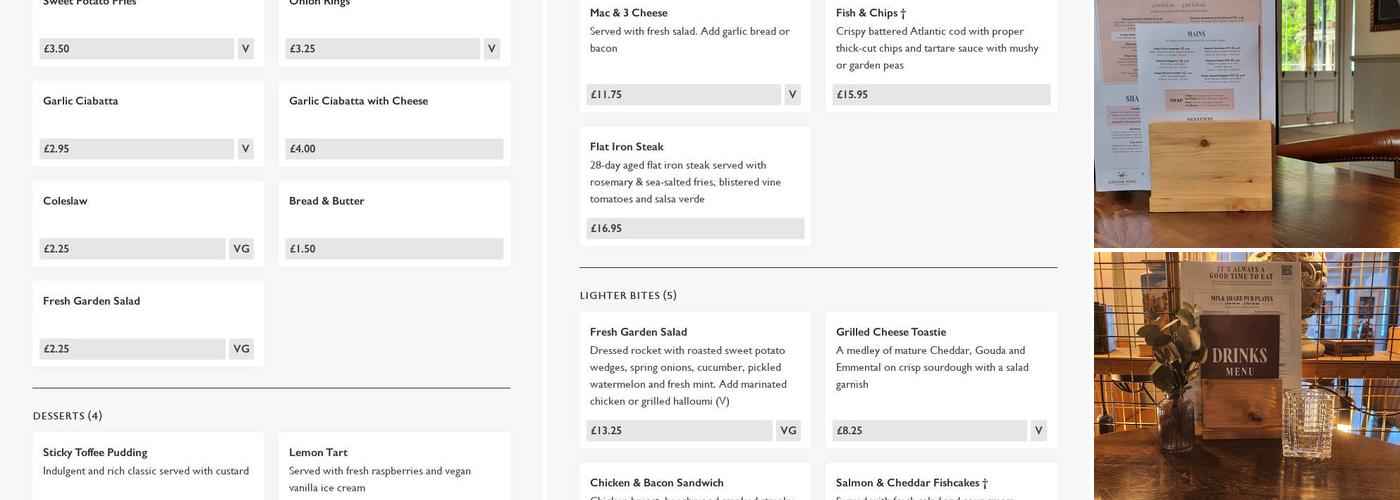Open the Desserts (4) section heading
Image resolution: width=1400 pixels, height=500 pixels.
pos(68,416)
